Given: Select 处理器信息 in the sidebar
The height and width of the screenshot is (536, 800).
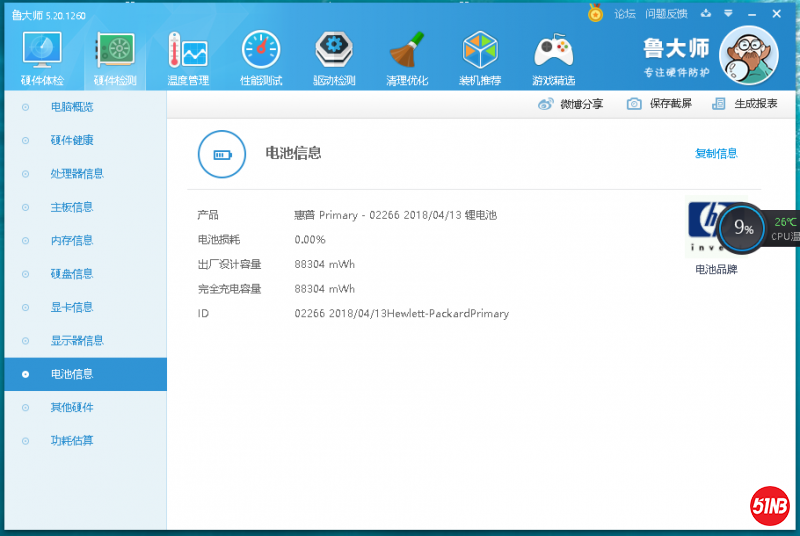Looking at the screenshot, I should [x=77, y=174].
